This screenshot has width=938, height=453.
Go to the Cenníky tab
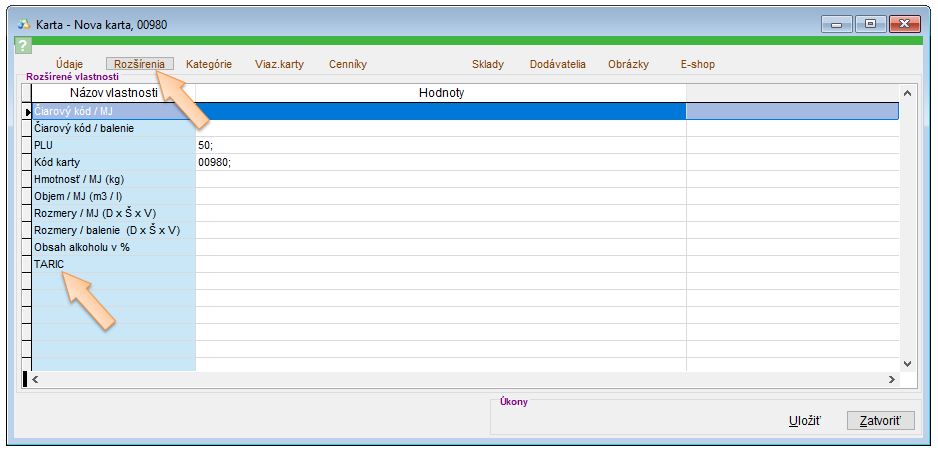[348, 64]
